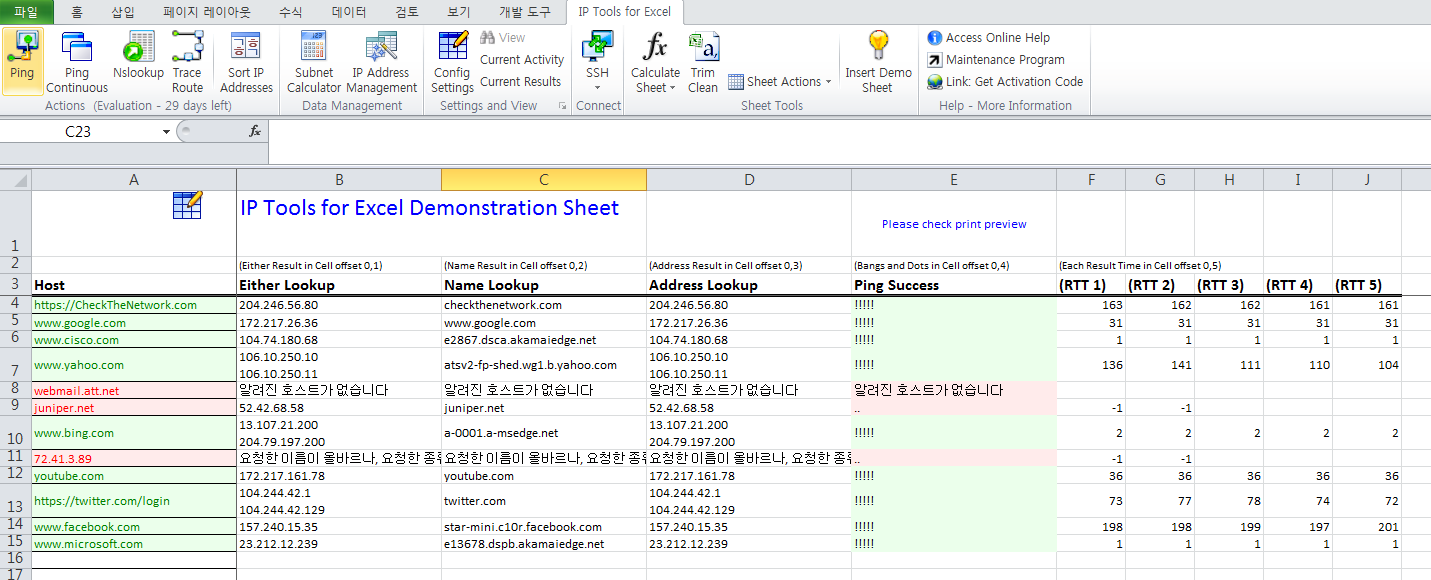Screen dimensions: 1431x580
Task: Select RTT 1 value 198
Action: point(1091,526)
